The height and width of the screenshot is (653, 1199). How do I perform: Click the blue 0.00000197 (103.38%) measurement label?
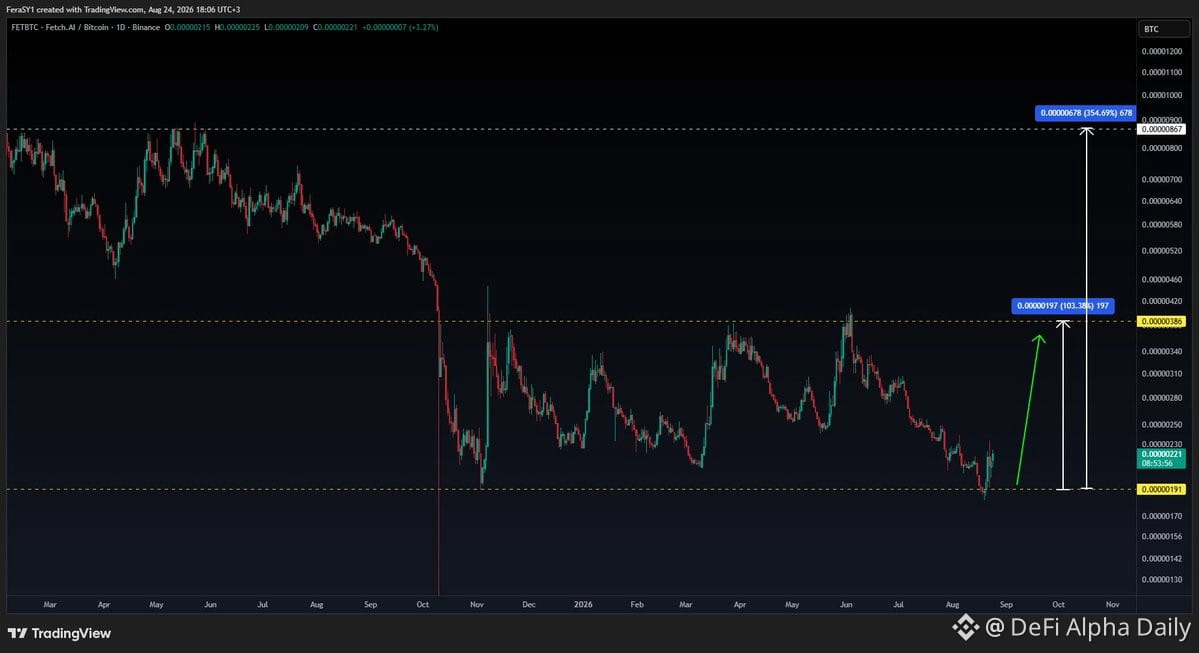point(1062,306)
